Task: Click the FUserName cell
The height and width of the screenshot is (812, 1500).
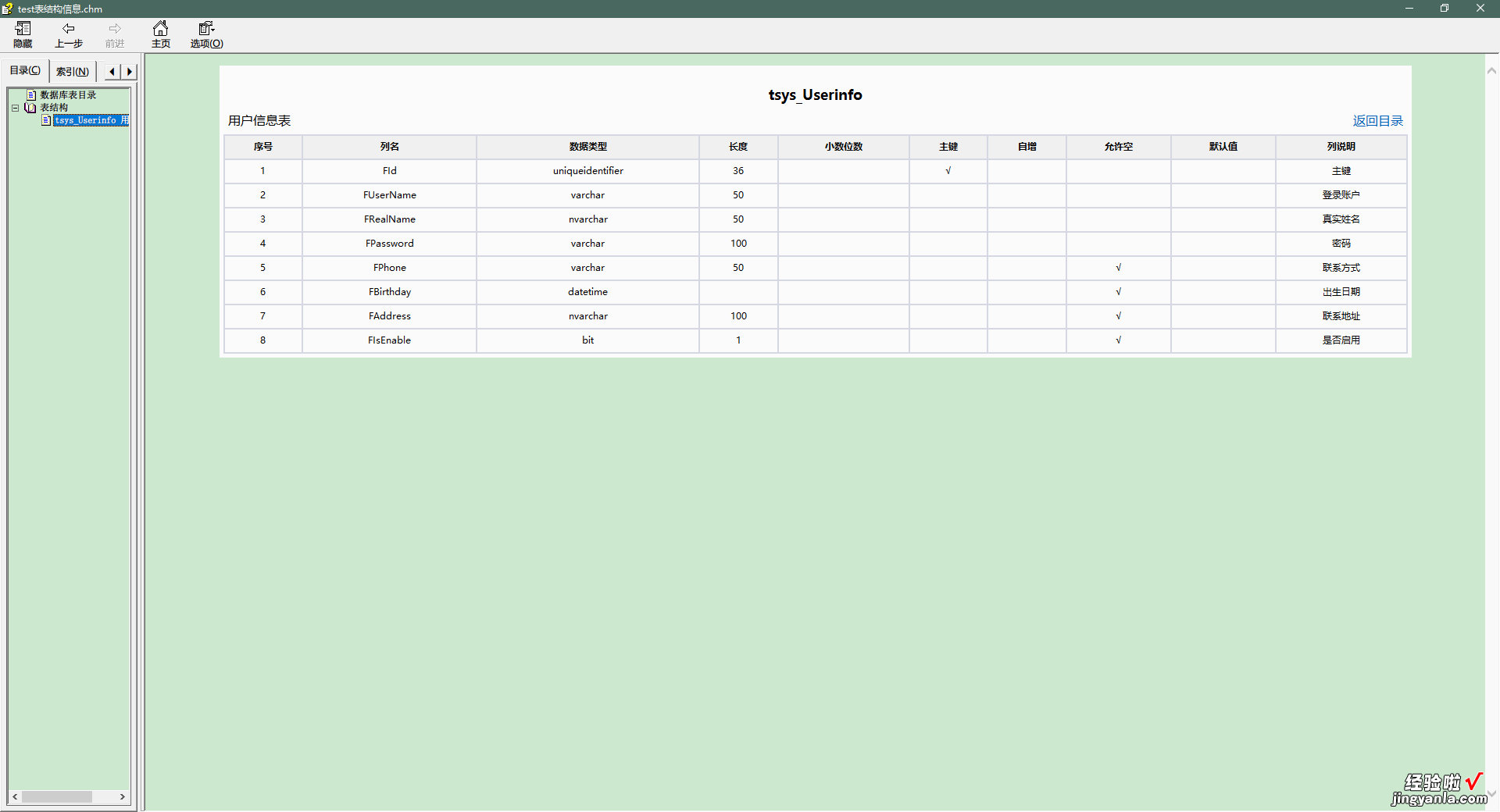Action: 390,195
